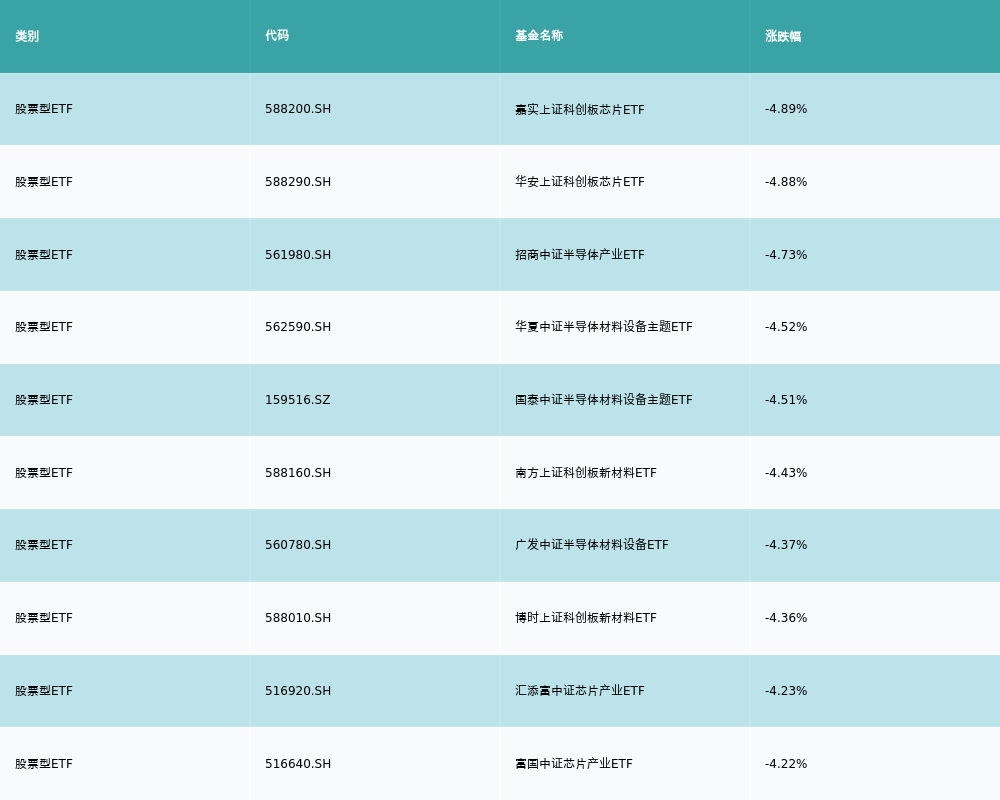Image resolution: width=1000 pixels, height=800 pixels.
Task: Click the -4.22% change value
Action: (786, 764)
